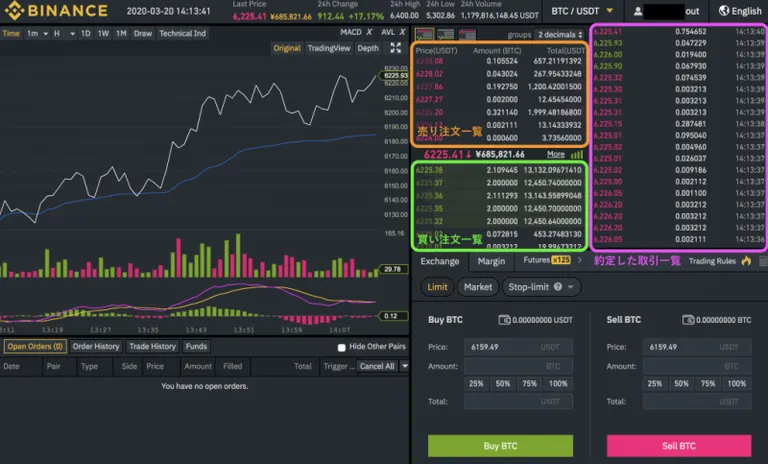The height and width of the screenshot is (464, 768).
Task: Open Technical Ind indicators menu
Action: (x=182, y=33)
